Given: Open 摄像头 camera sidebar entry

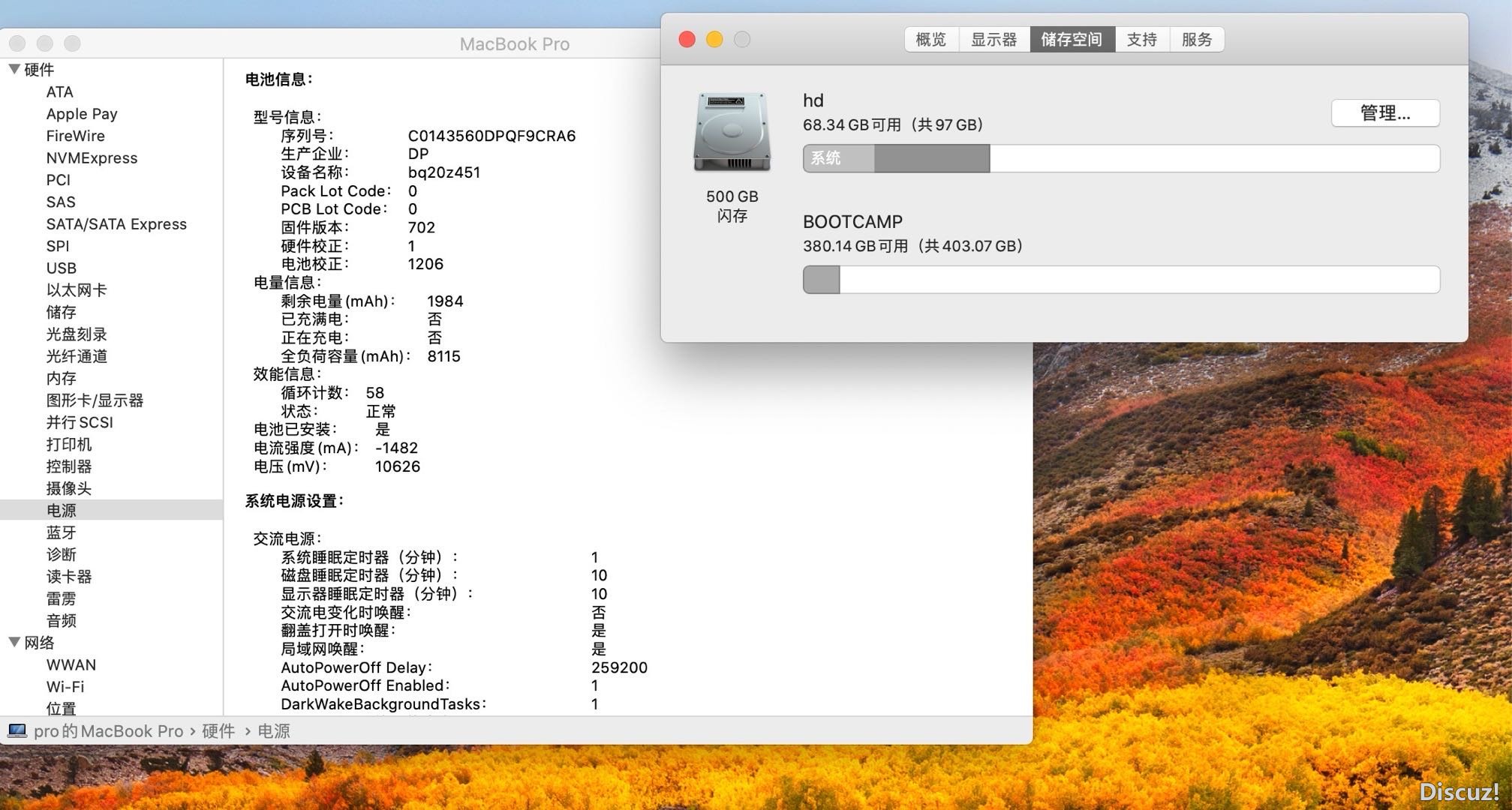Looking at the screenshot, I should click(69, 488).
